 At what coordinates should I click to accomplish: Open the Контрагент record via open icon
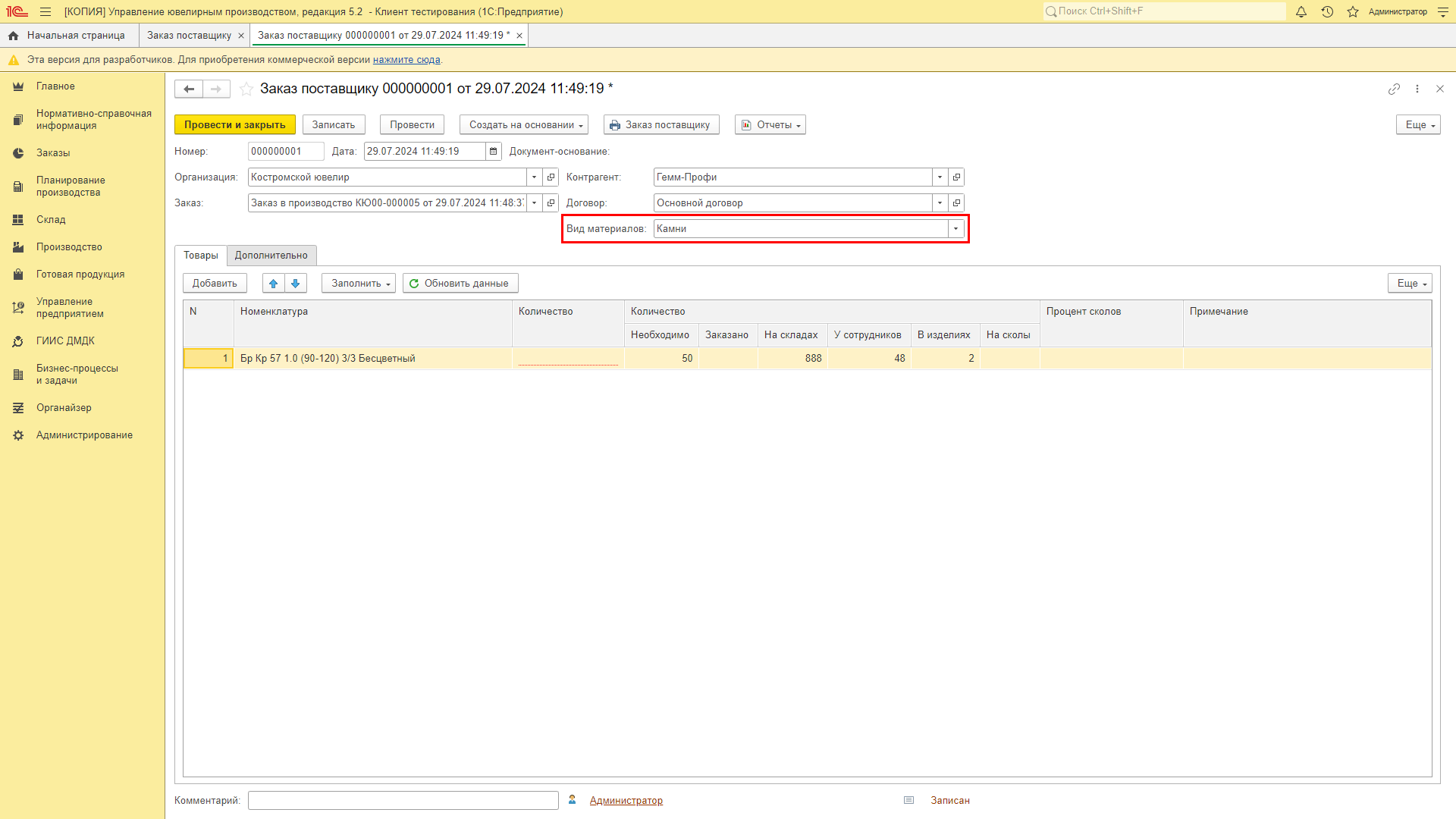tap(957, 177)
